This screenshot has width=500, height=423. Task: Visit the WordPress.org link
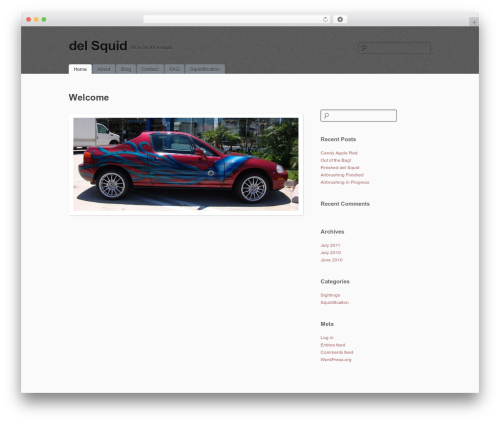pyautogui.click(x=336, y=360)
